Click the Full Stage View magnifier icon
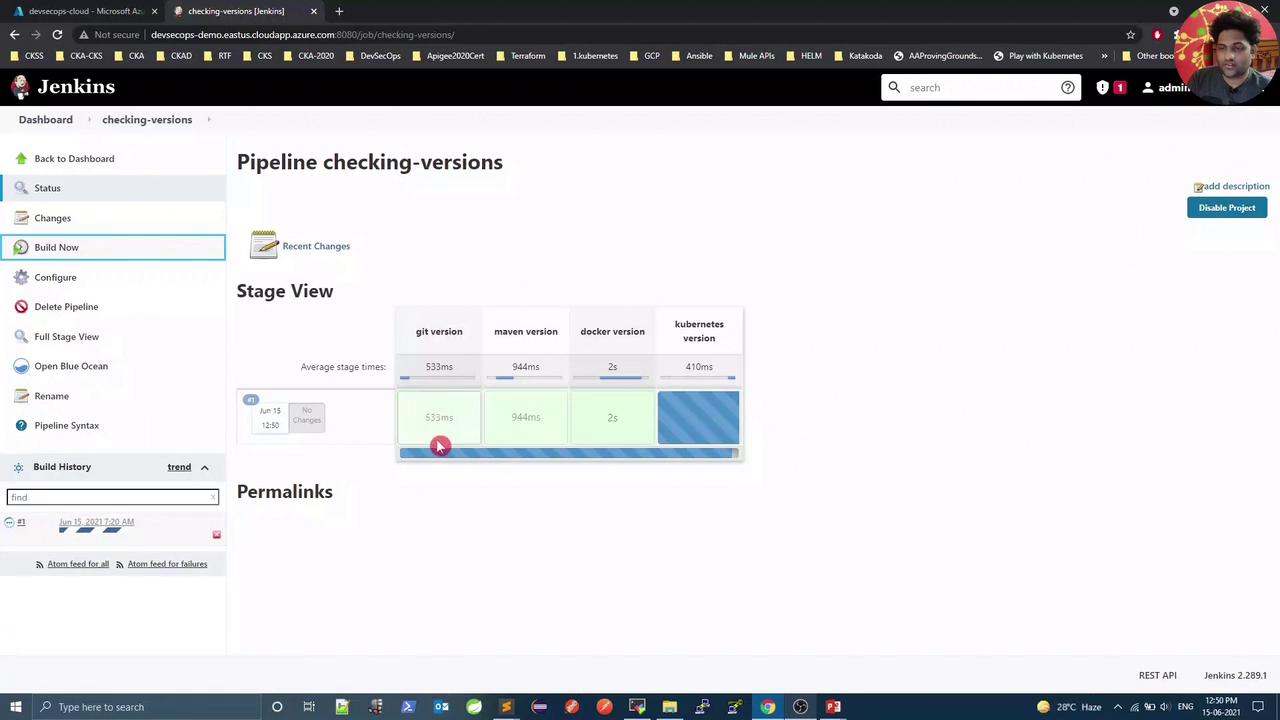Viewport: 1280px width, 720px height. point(21,336)
